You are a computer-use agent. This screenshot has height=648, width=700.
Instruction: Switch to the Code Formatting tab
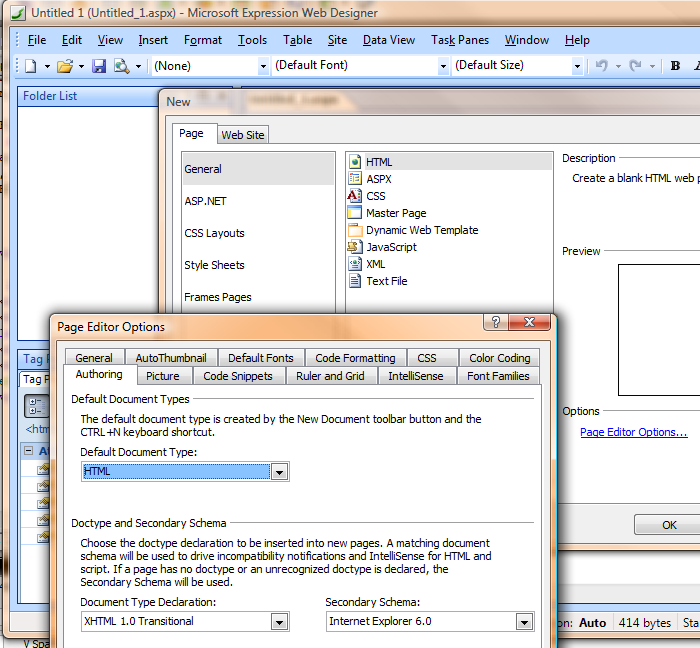tap(355, 358)
